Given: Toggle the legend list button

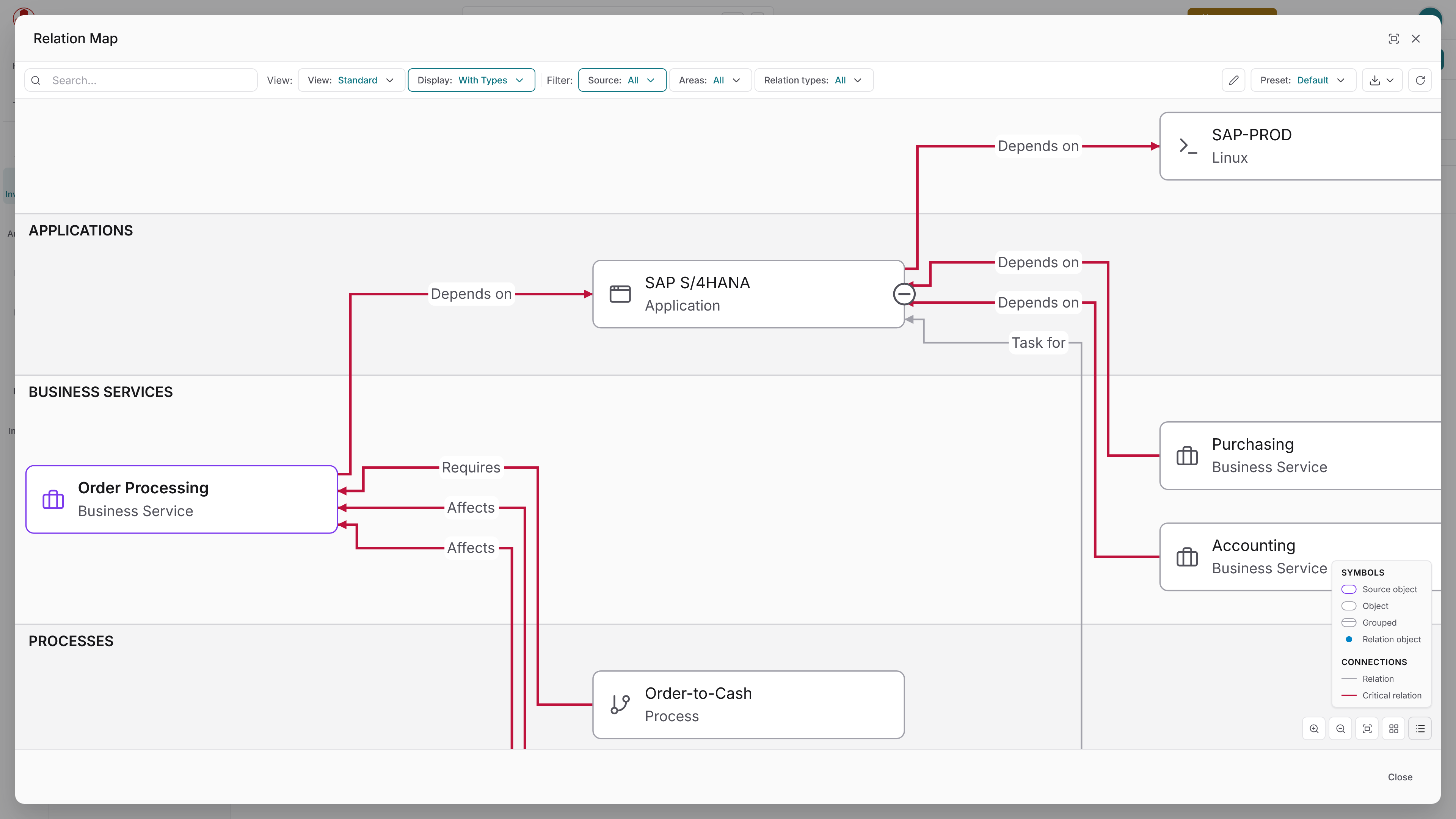Looking at the screenshot, I should pyautogui.click(x=1420, y=729).
